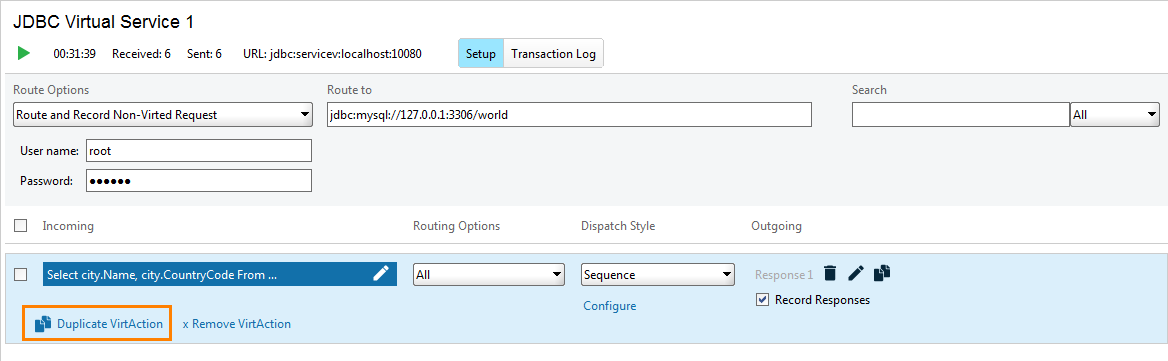
Task: Switch to the Setup tab
Action: (480, 54)
